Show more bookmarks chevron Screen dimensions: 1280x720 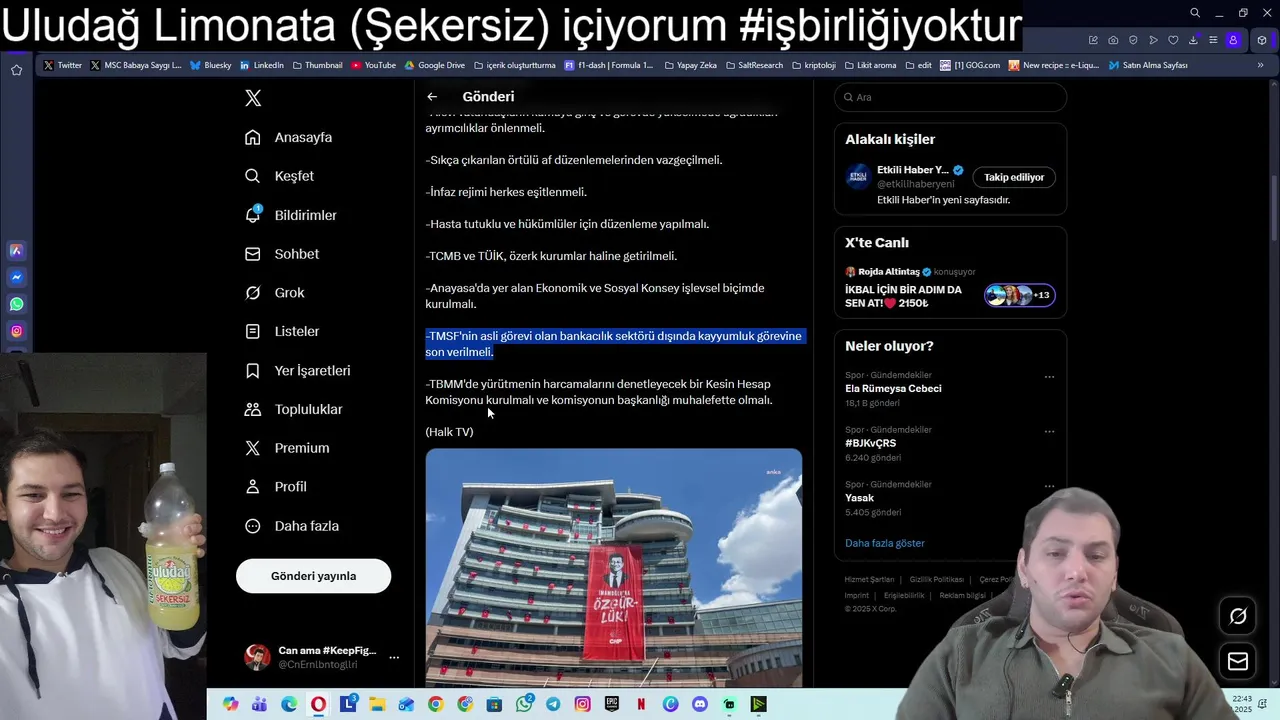(x=1260, y=65)
